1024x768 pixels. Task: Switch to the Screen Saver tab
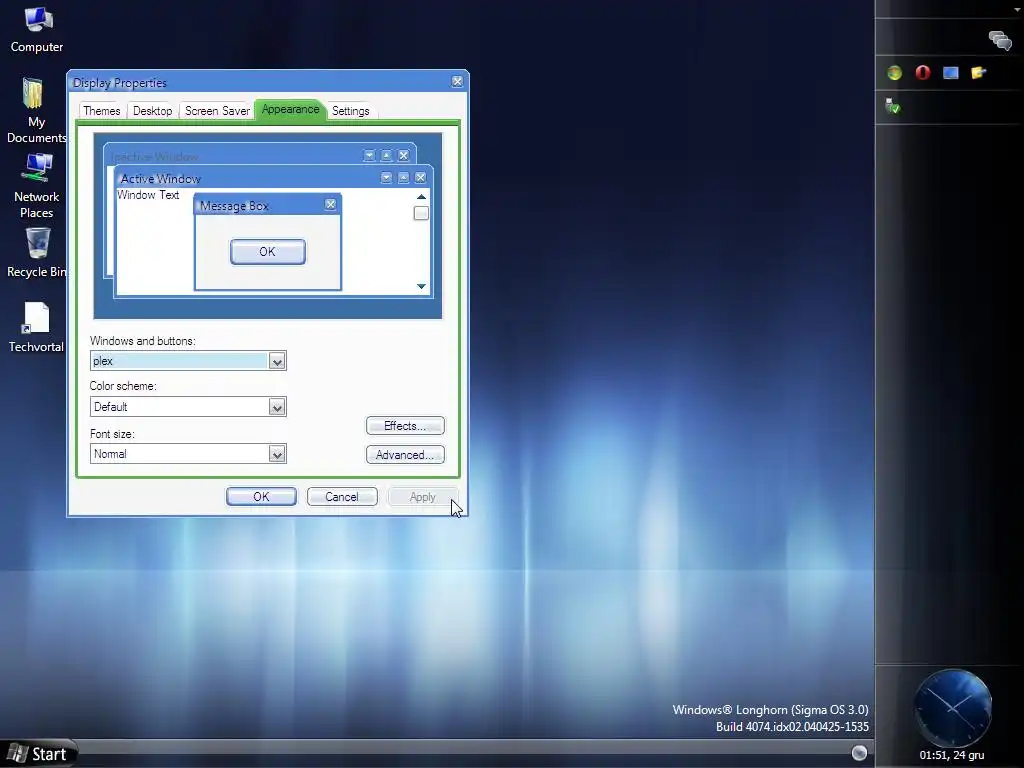(x=217, y=111)
